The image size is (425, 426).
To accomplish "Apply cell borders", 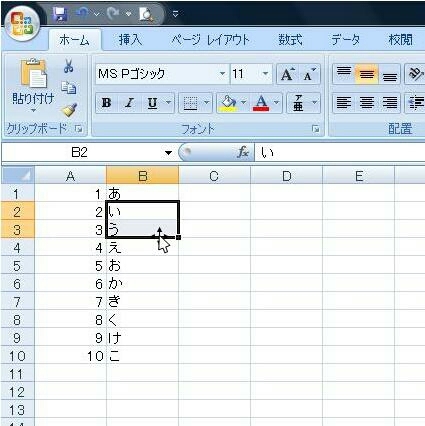I will click(x=191, y=103).
